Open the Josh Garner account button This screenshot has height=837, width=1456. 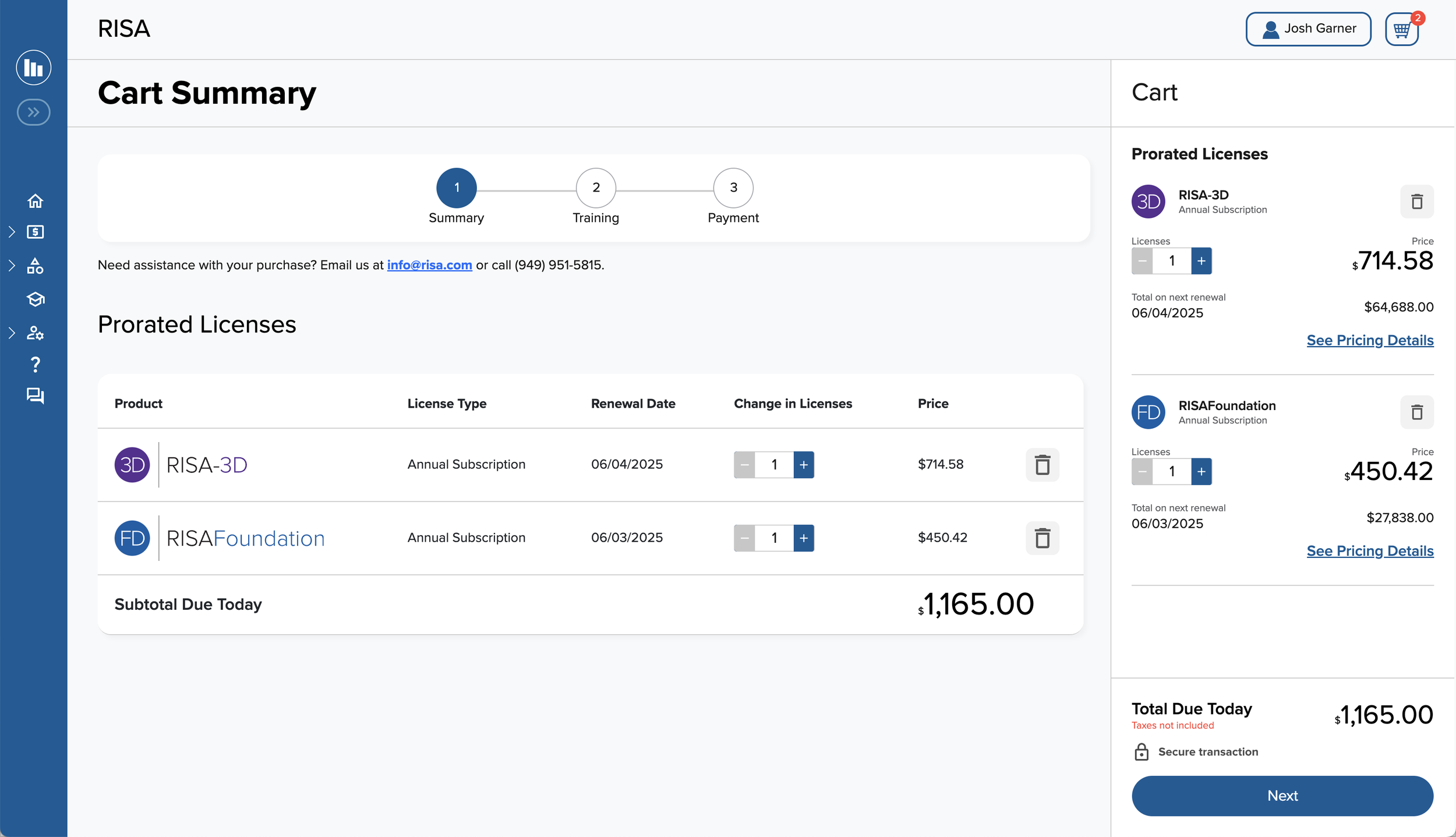(1308, 29)
